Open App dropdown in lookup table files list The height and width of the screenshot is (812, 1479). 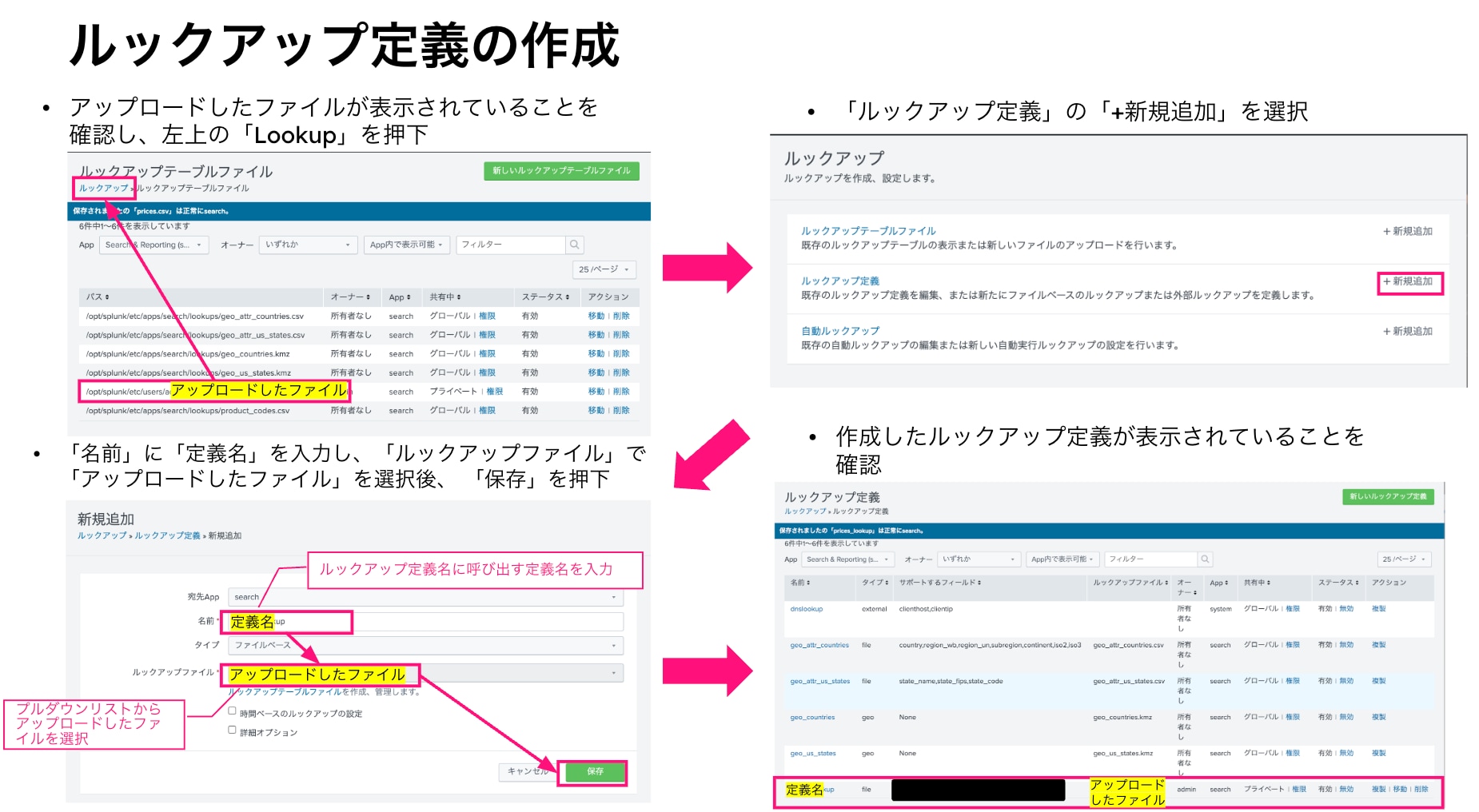(x=153, y=245)
